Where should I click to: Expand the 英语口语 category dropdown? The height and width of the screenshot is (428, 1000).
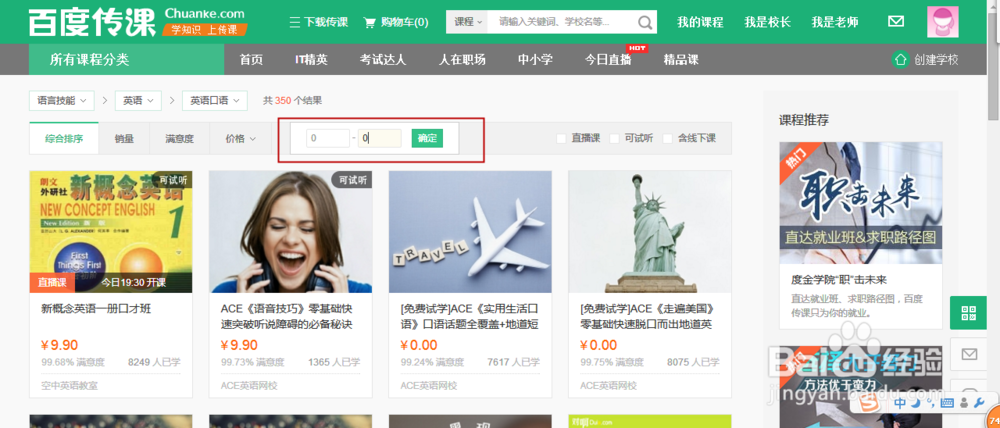pos(214,101)
